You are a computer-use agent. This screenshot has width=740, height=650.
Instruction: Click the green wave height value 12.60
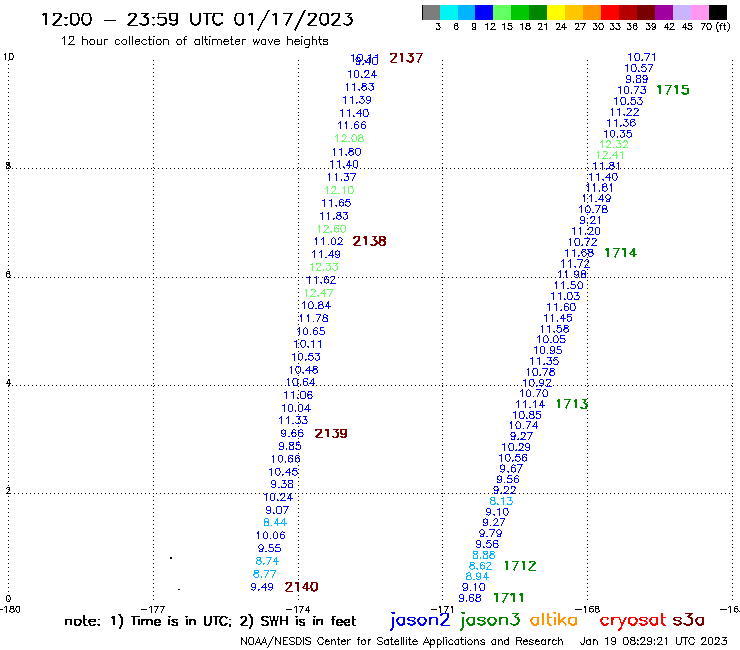pos(332,229)
